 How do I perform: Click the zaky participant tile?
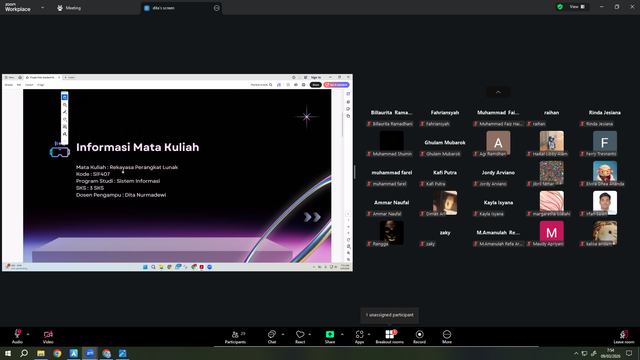tap(444, 233)
